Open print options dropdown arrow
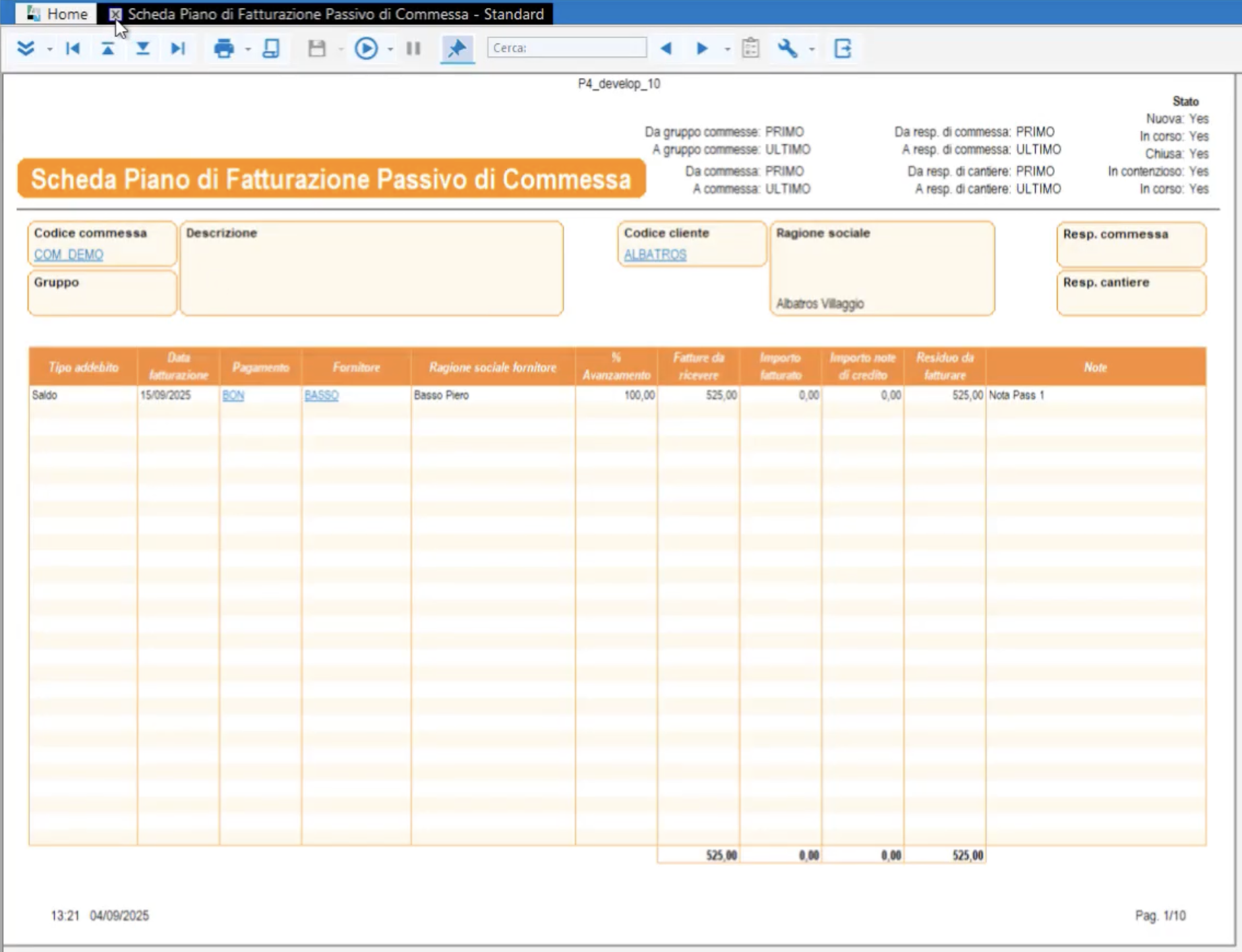Image resolution: width=1242 pixels, height=952 pixels. coord(248,49)
